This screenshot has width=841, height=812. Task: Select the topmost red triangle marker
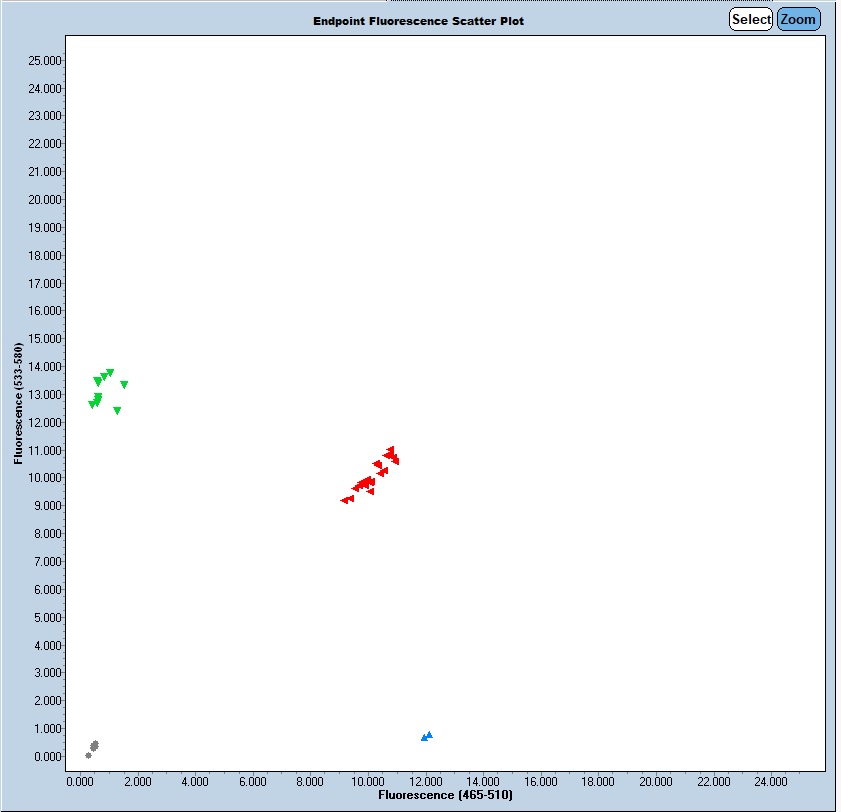tap(391, 450)
